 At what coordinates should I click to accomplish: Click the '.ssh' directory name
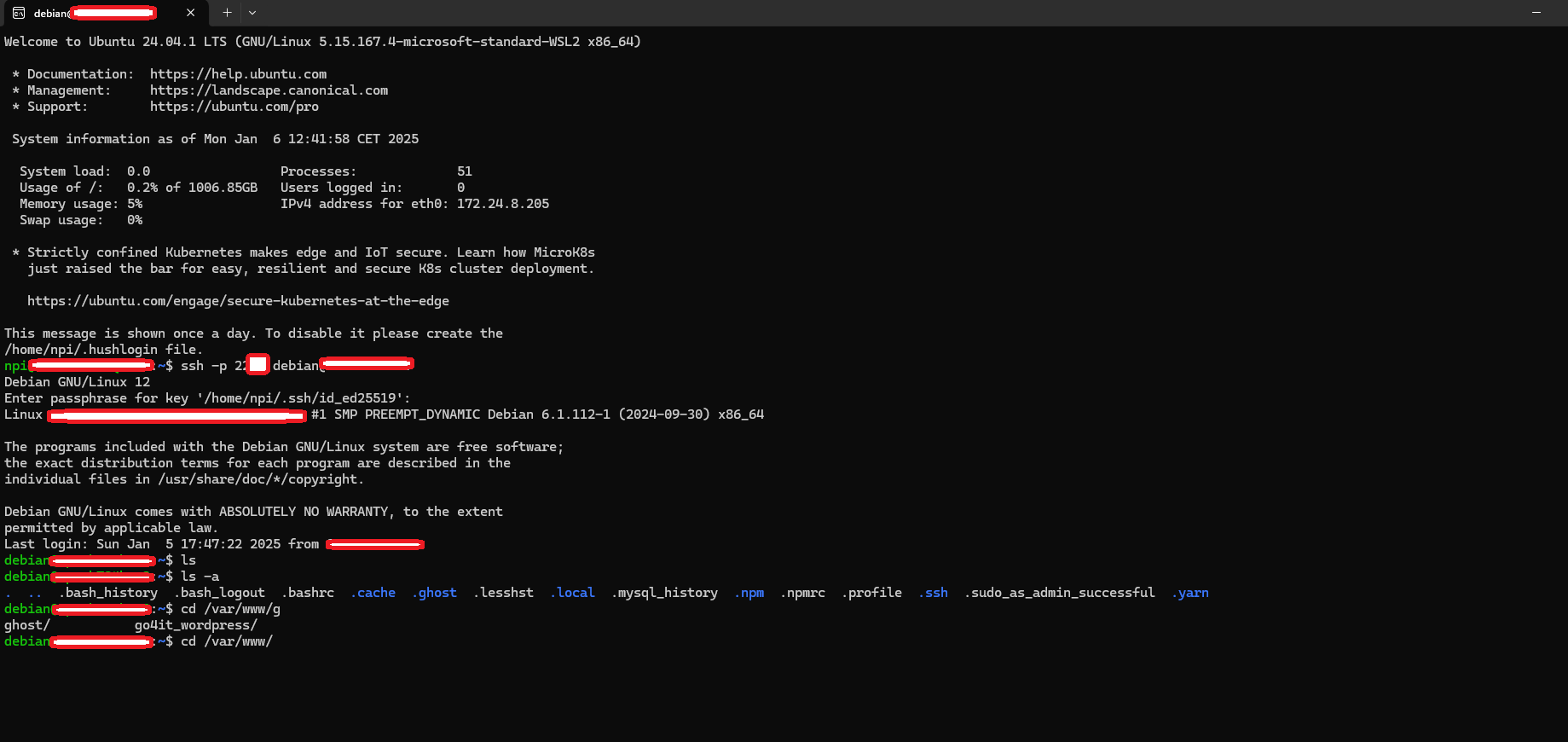point(933,593)
